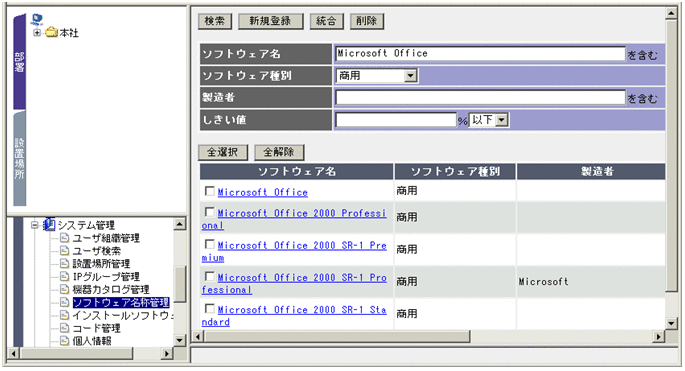Click menu tree scroll-left arrow

pos(14,353)
